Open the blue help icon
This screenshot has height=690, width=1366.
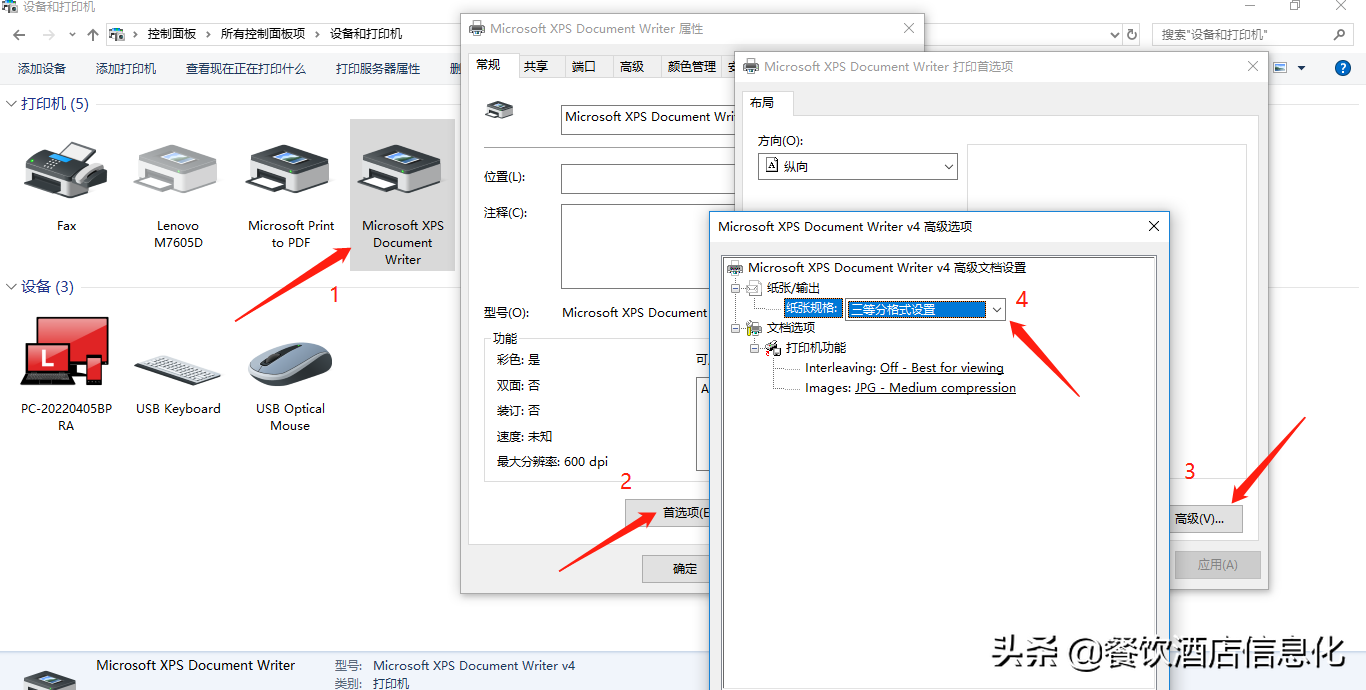pyautogui.click(x=1343, y=68)
